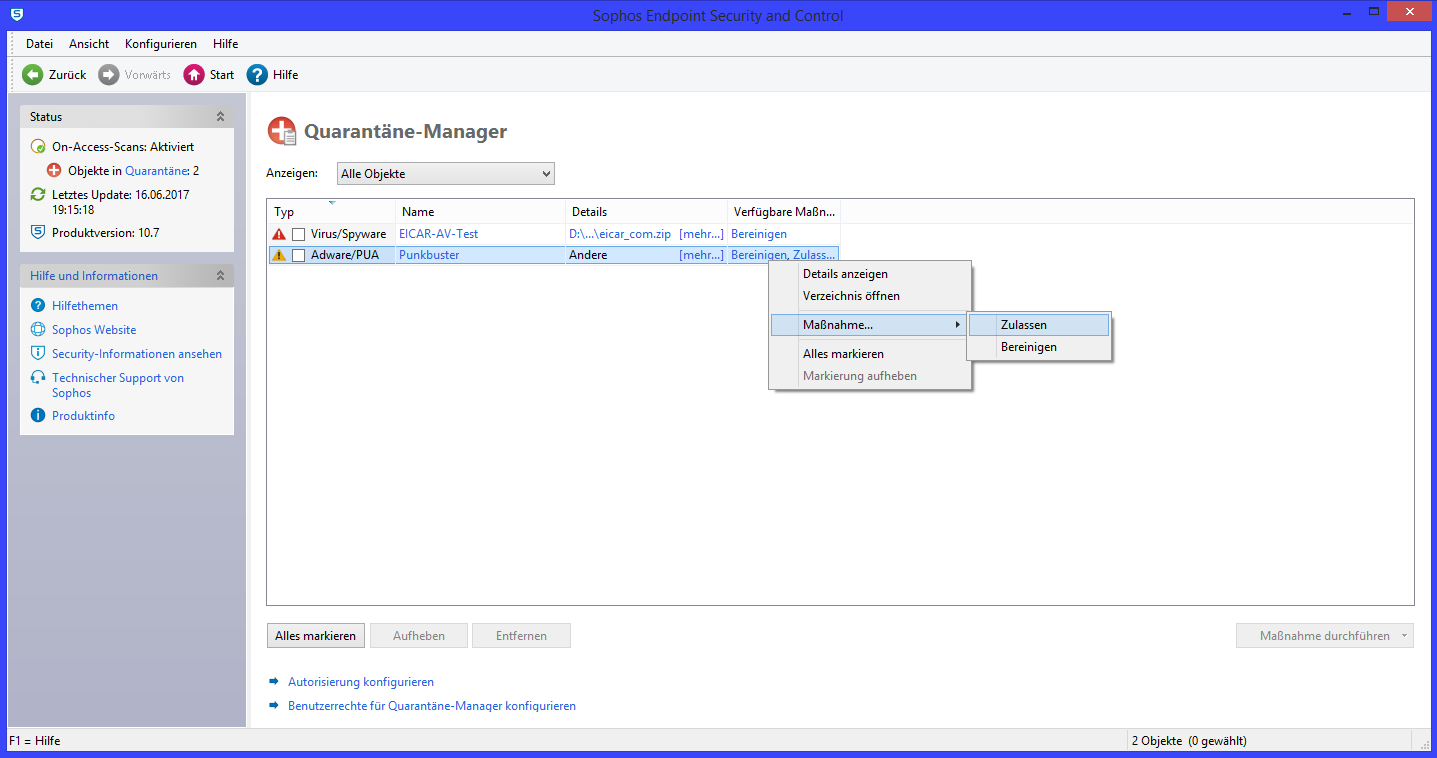Open the Hilfethemen link
This screenshot has height=758, width=1437.
tap(85, 306)
